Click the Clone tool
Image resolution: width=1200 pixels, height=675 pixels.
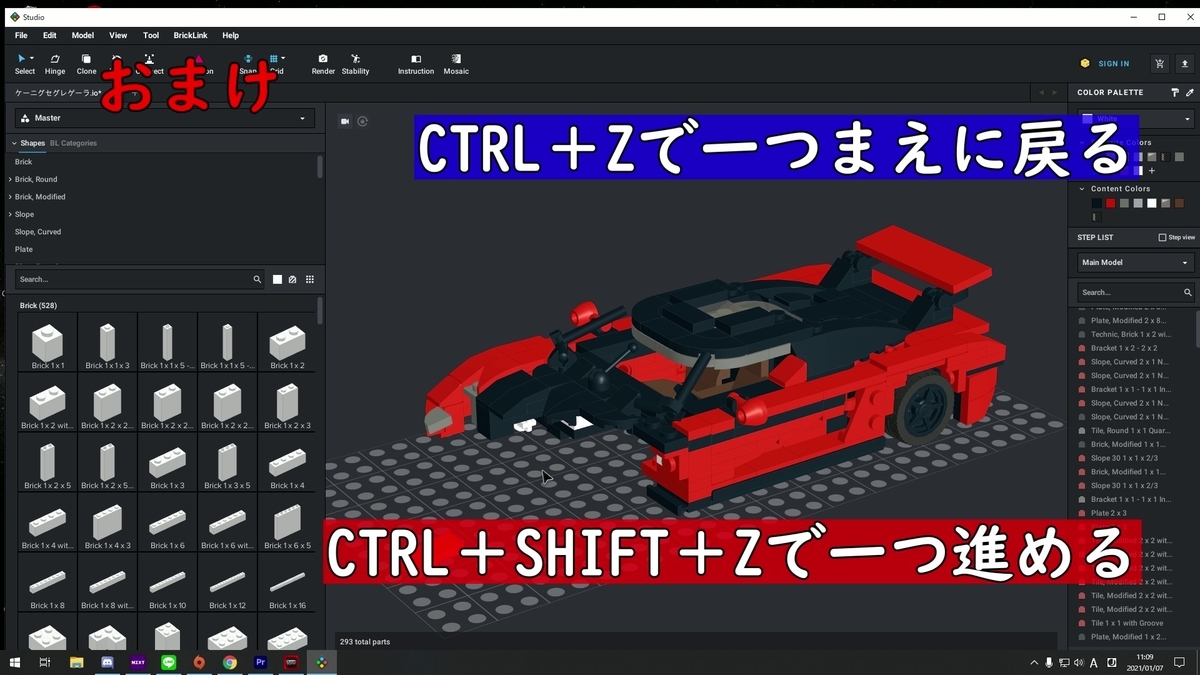[87, 64]
